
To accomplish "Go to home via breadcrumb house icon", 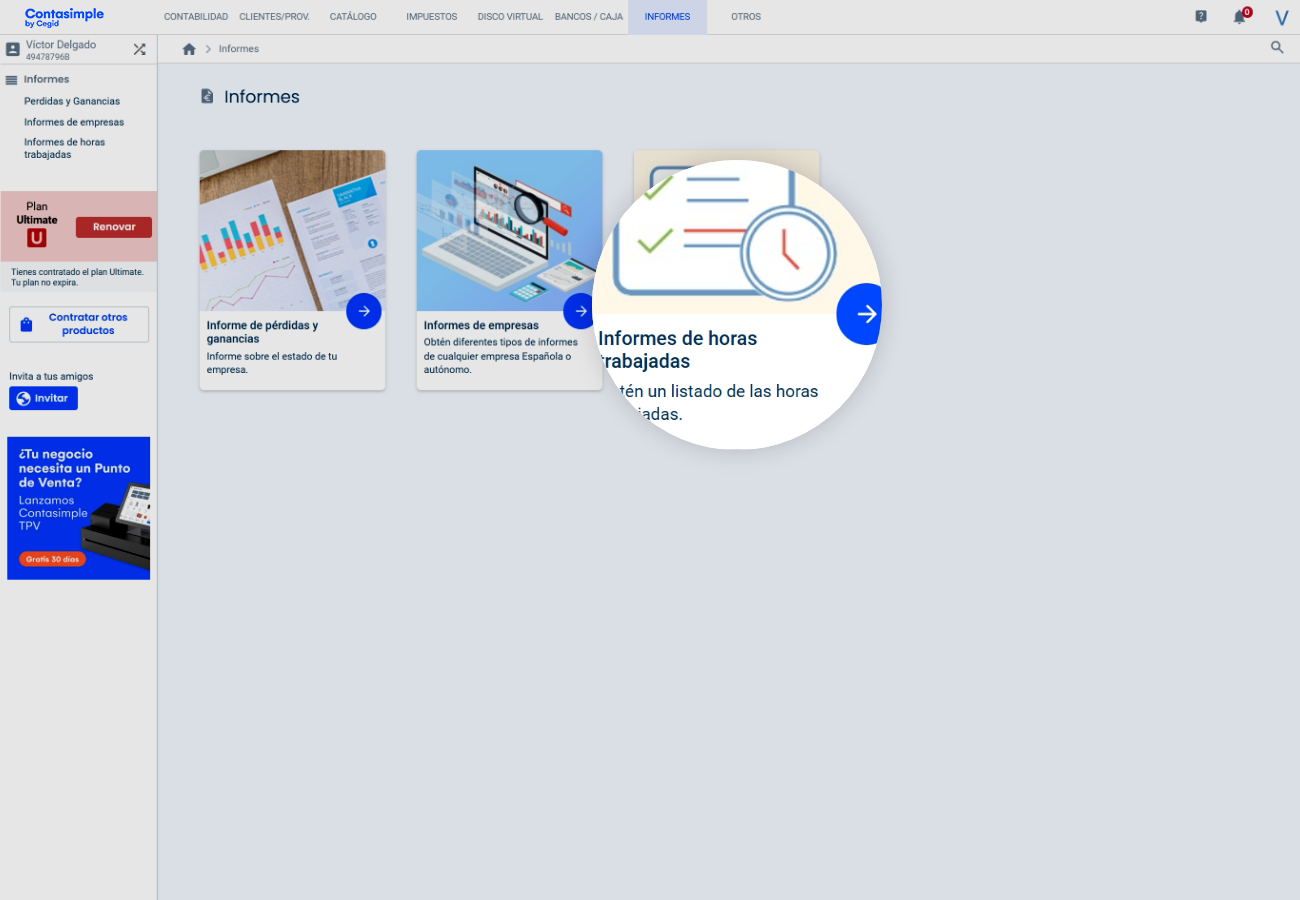I will 189,49.
